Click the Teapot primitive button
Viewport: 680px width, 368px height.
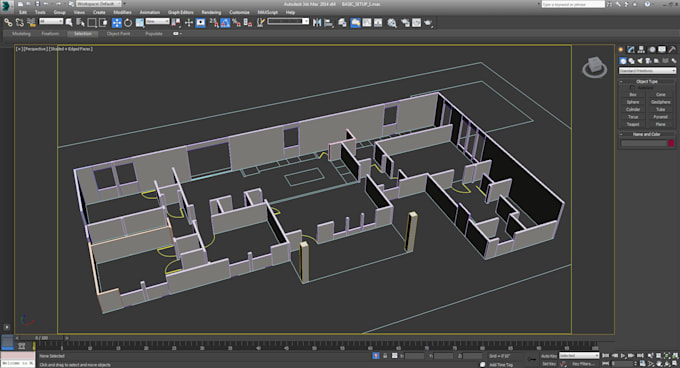tap(633, 124)
